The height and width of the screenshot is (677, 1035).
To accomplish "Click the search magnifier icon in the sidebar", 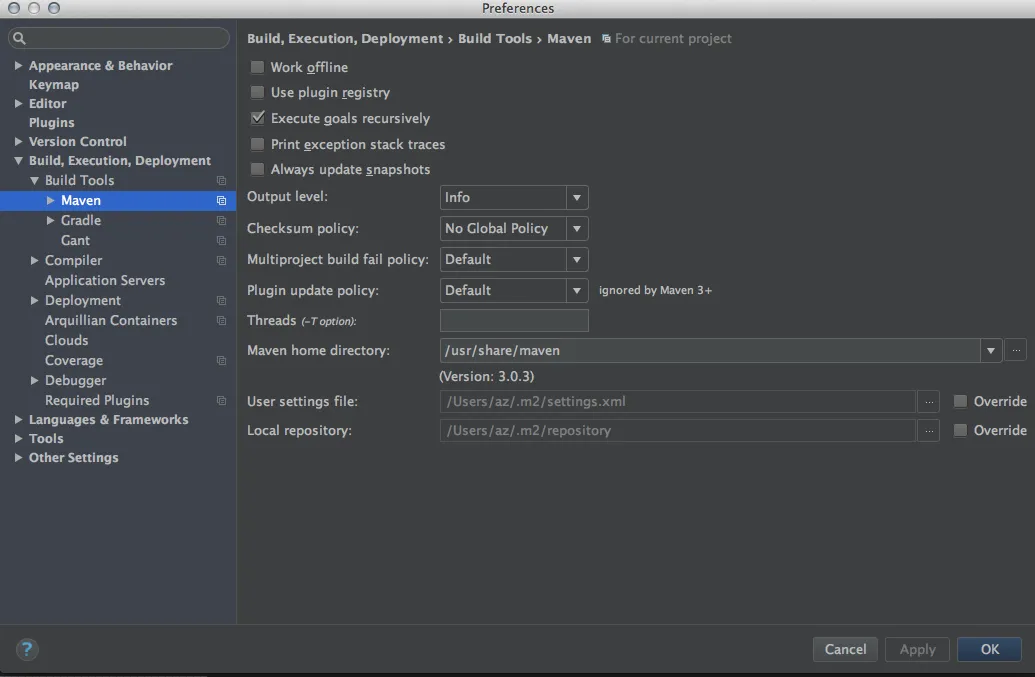I will click(19, 38).
